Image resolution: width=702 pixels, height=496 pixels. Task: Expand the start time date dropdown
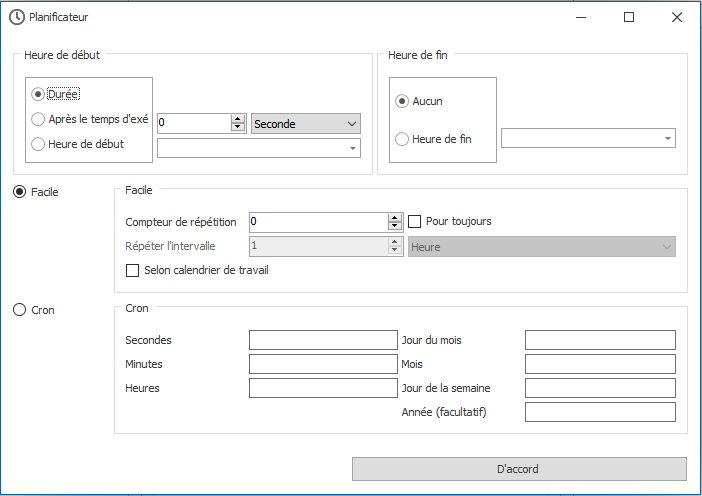click(353, 148)
